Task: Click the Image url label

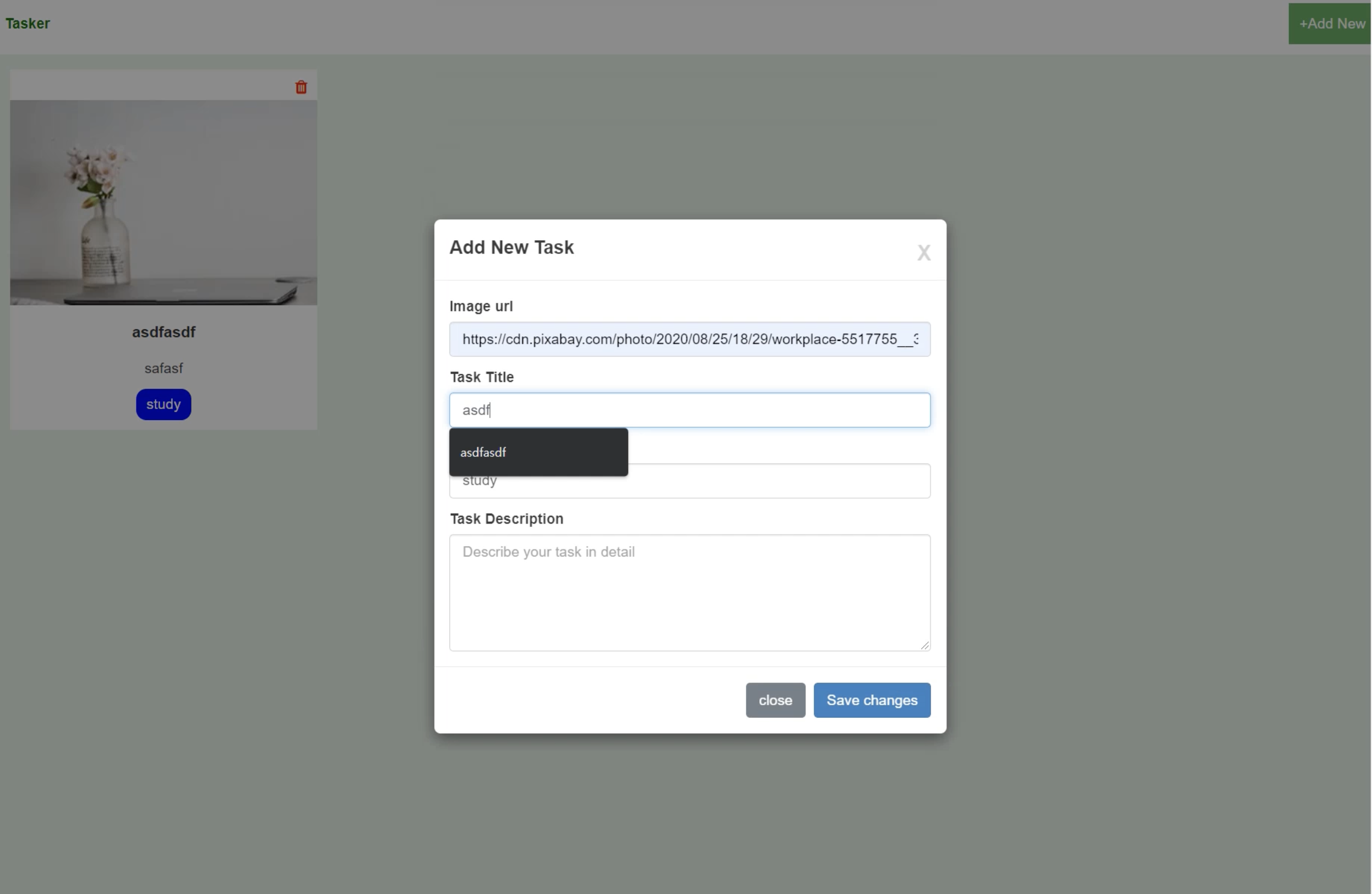Action: [481, 306]
